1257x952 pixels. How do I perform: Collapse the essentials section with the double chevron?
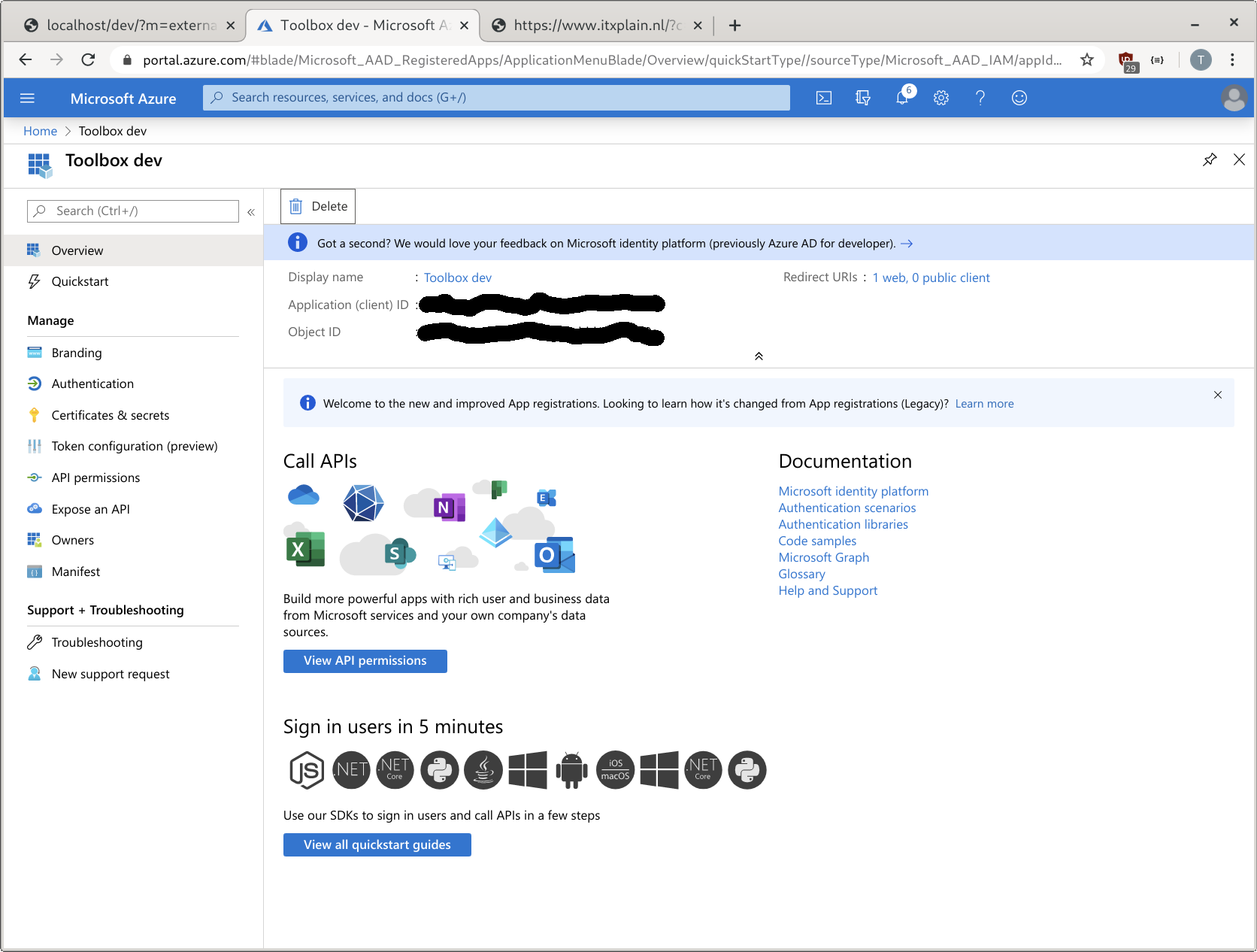[x=759, y=356]
